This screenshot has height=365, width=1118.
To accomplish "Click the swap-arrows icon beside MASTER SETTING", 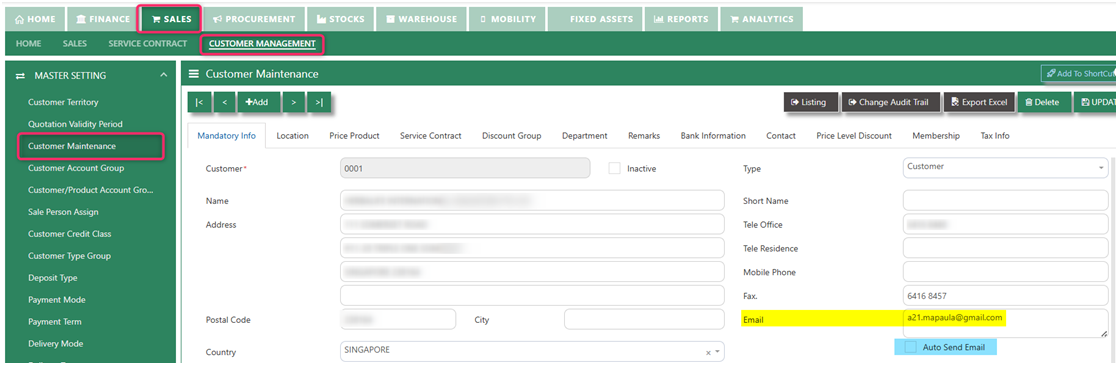I will click(20, 75).
